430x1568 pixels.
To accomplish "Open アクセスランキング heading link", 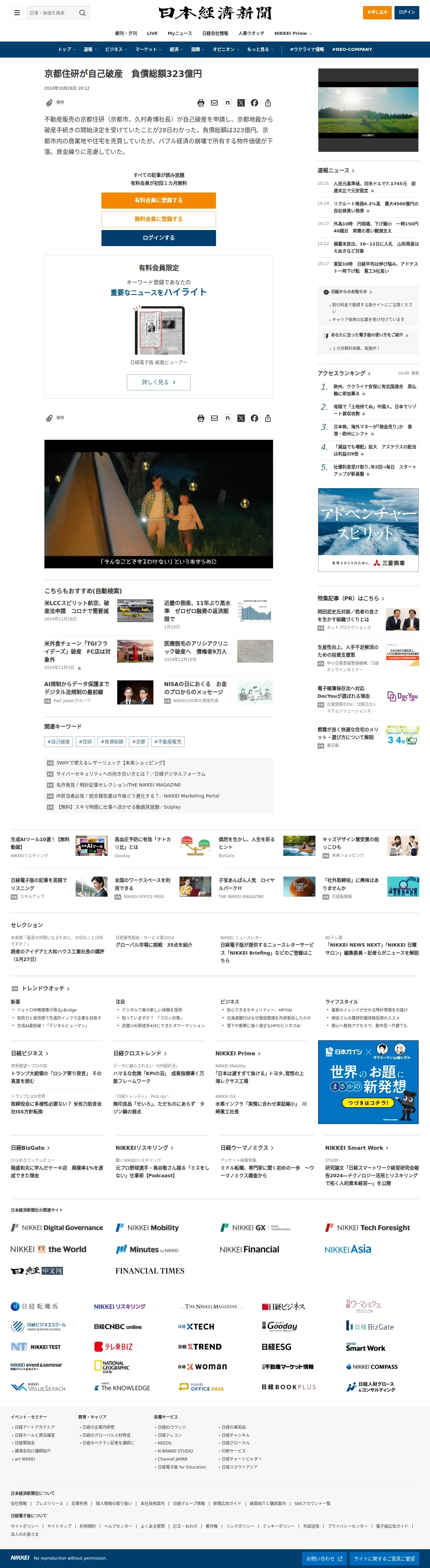I will click(x=344, y=373).
